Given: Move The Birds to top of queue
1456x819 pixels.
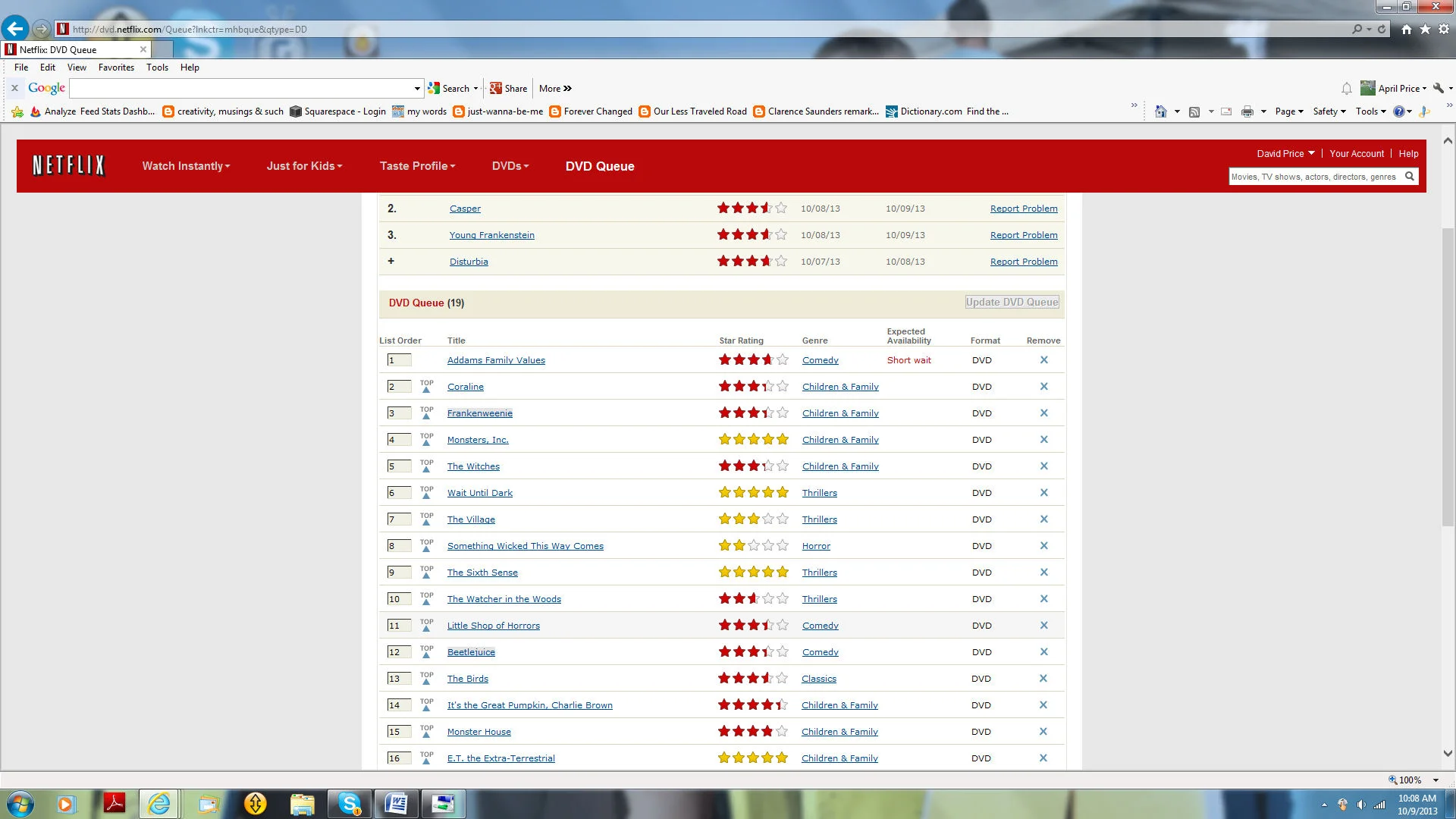Looking at the screenshot, I should [x=426, y=678].
